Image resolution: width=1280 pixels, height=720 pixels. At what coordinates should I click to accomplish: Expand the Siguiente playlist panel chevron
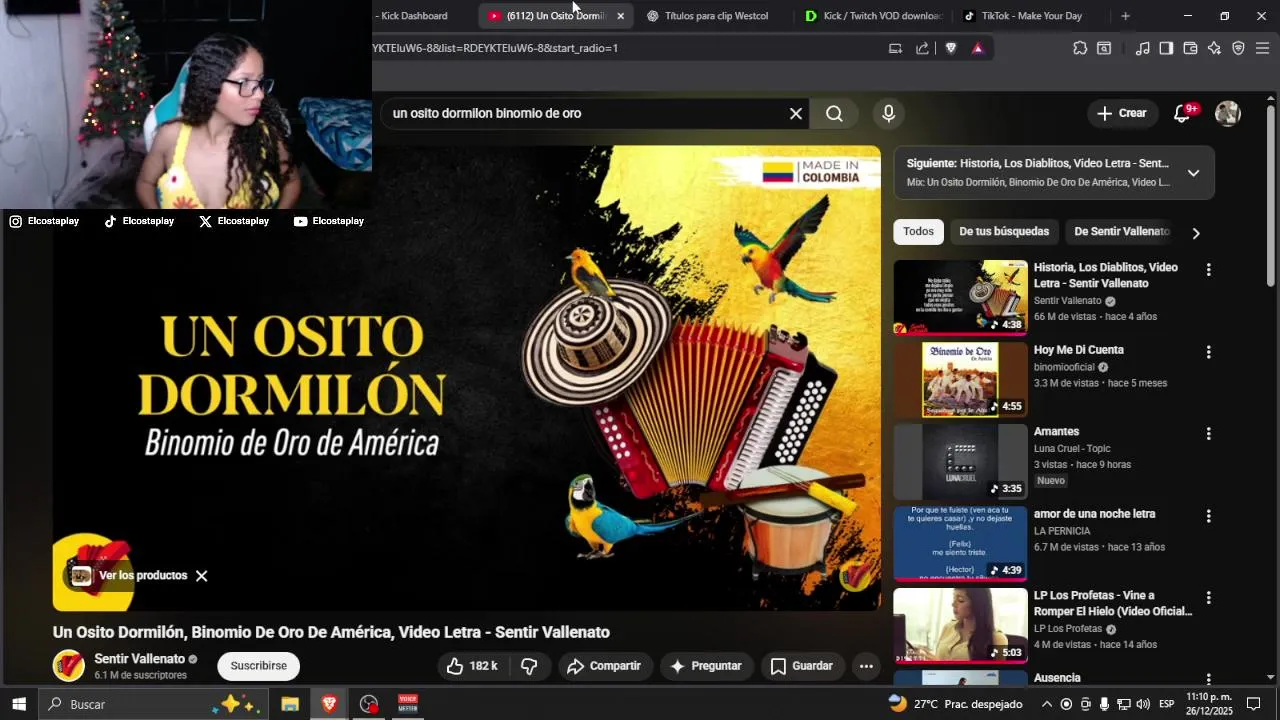click(x=1193, y=173)
